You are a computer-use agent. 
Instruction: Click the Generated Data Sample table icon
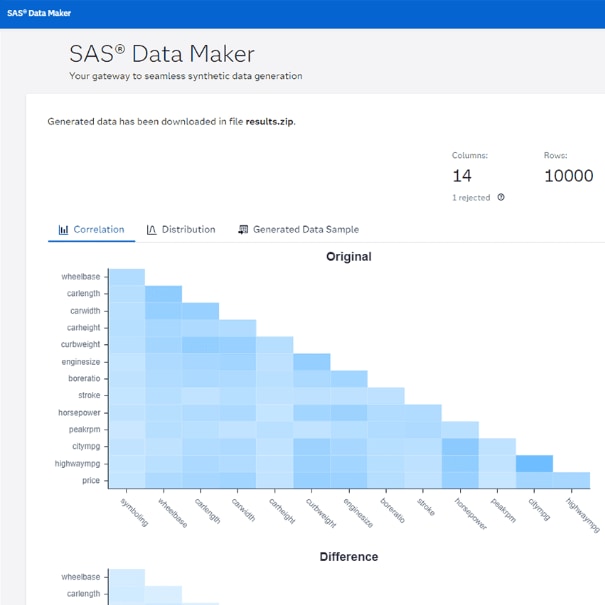(243, 230)
